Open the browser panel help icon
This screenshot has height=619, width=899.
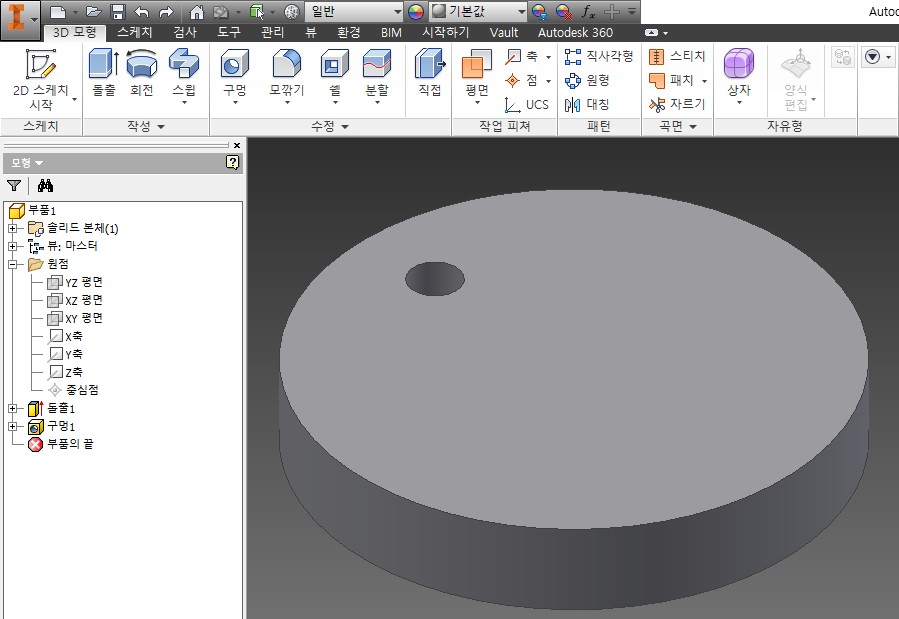232,162
